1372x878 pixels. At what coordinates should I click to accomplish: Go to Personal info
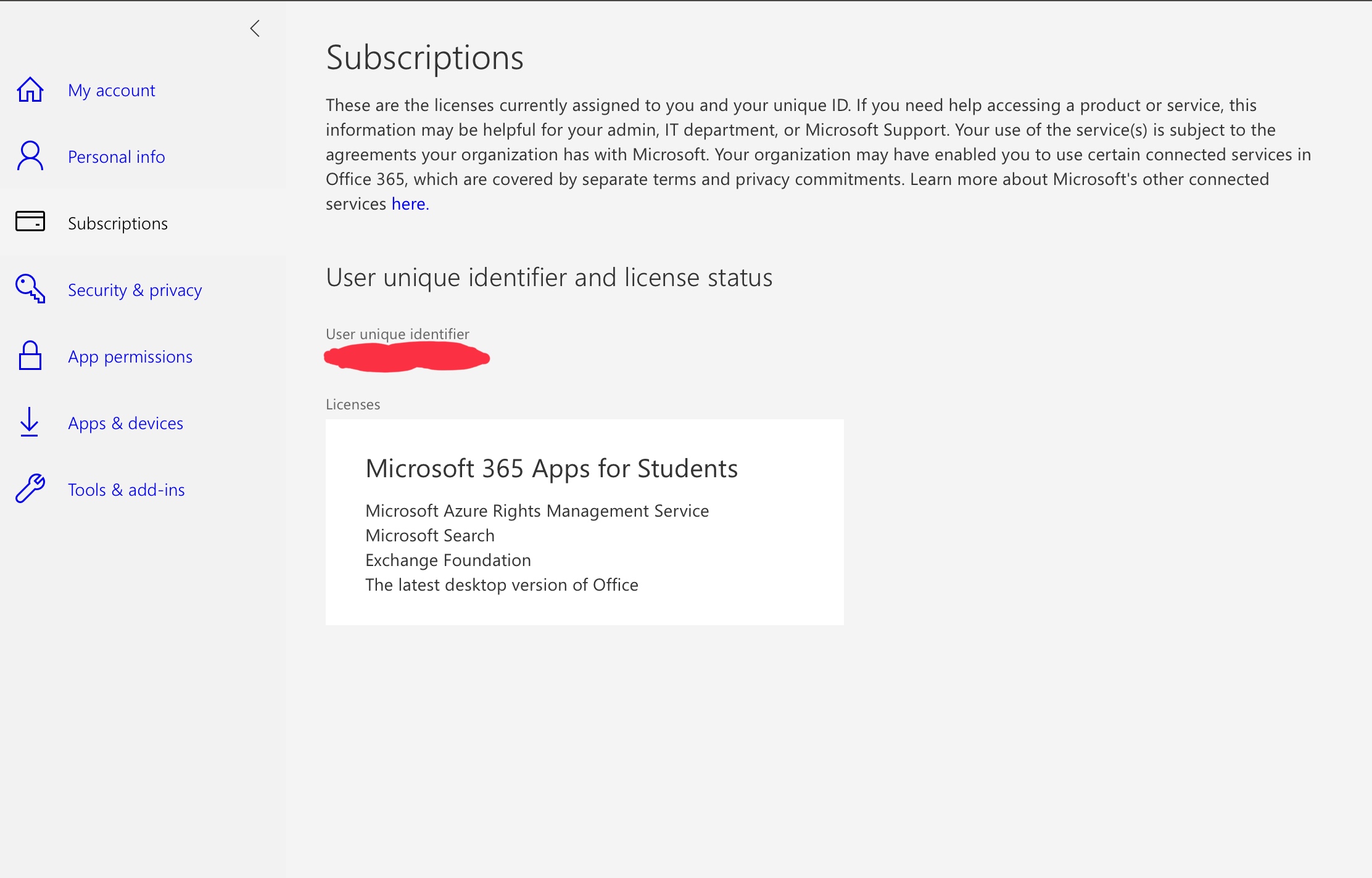[x=117, y=157]
